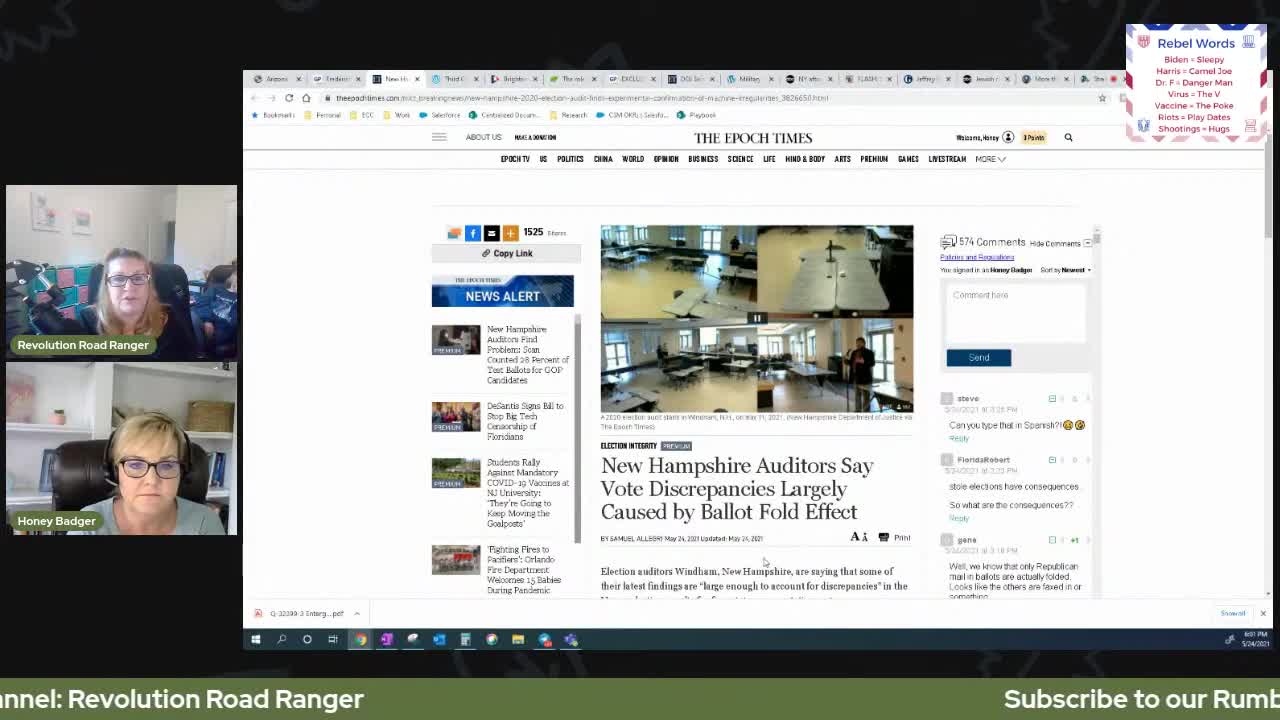1280x720 pixels.
Task: Collapse gene's comment toggle box
Action: coord(1052,540)
